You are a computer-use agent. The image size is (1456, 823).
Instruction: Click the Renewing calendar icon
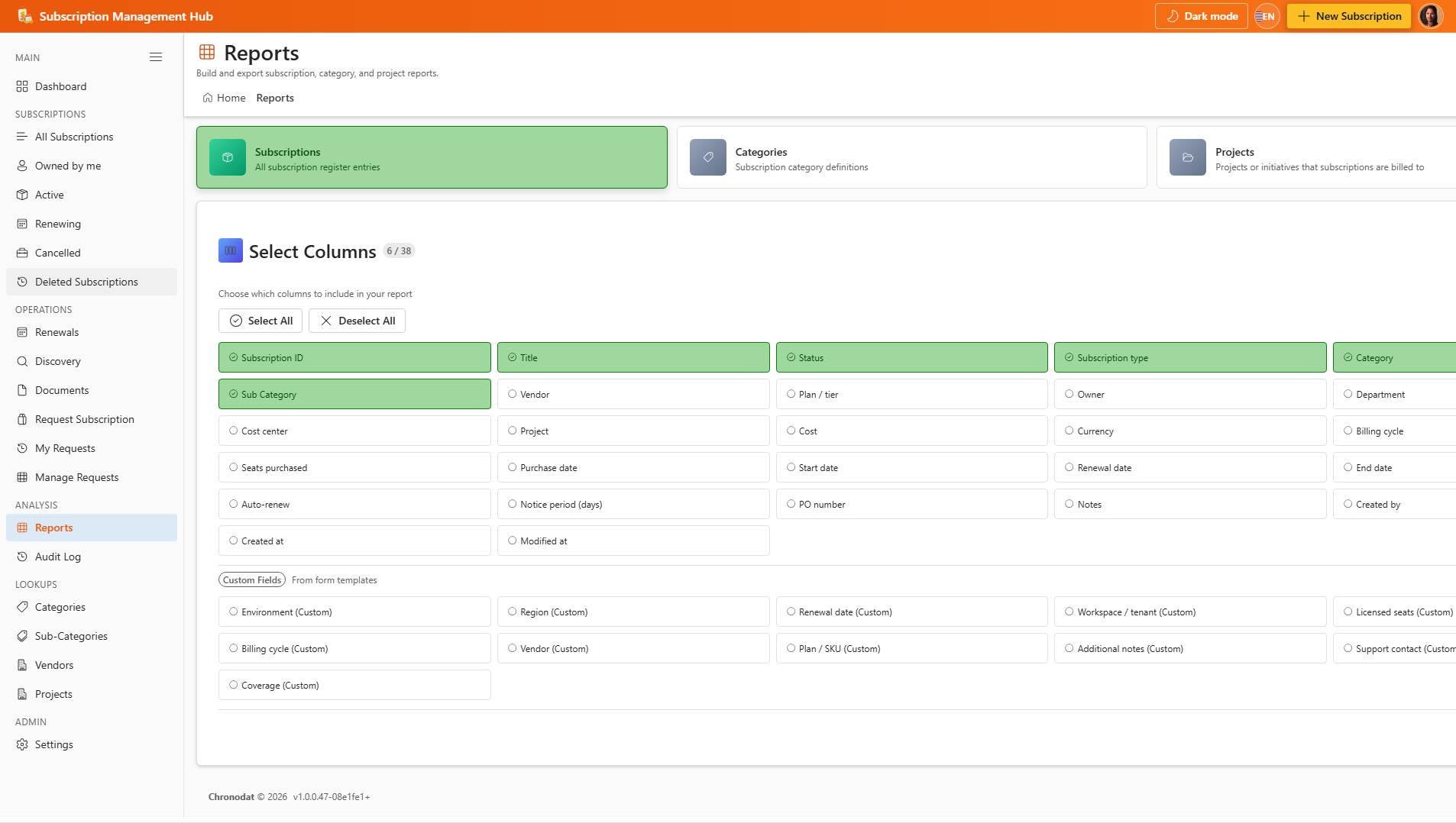point(22,224)
